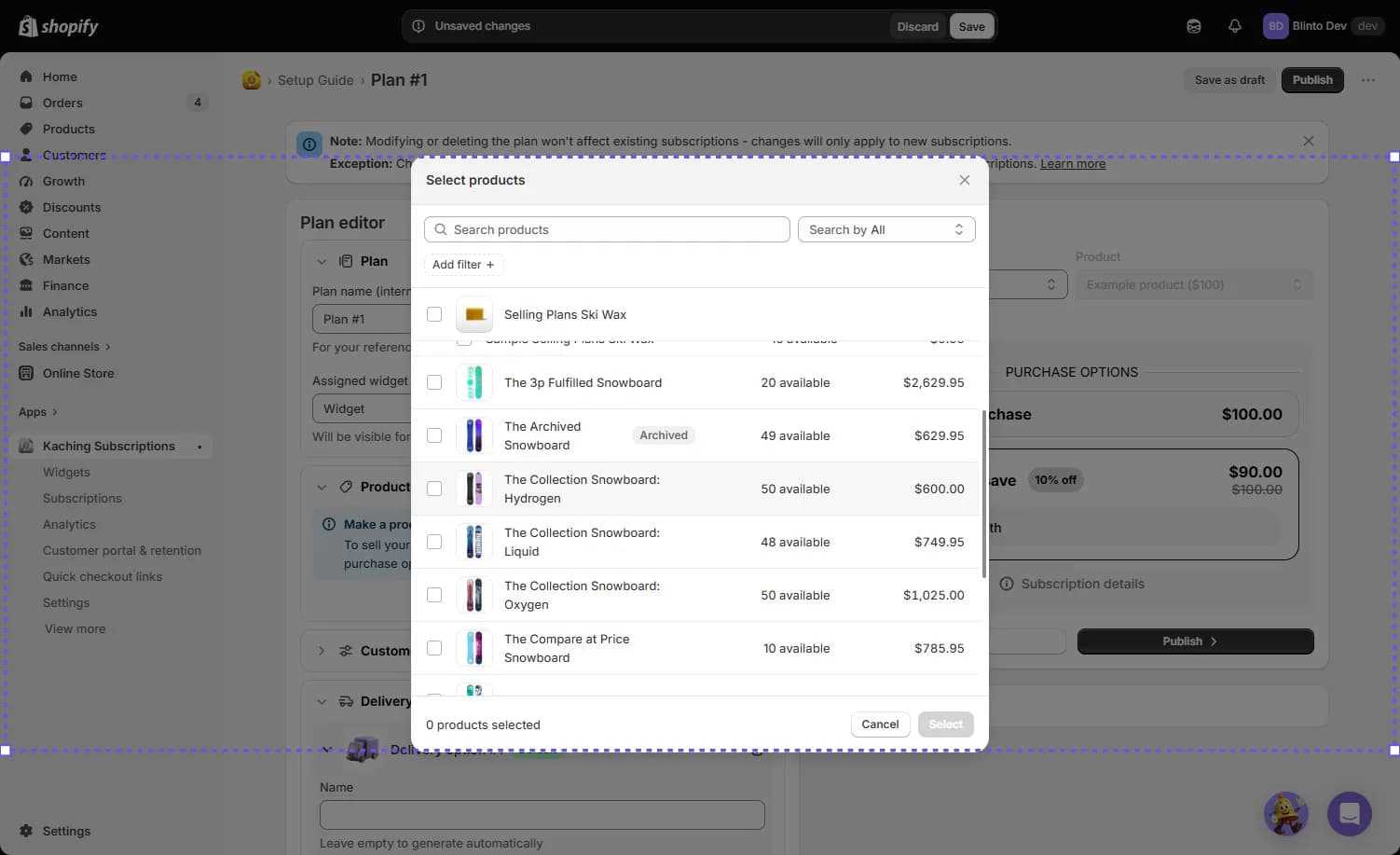Open Quick checkout links menu item
The height and width of the screenshot is (855, 1400).
(103, 576)
